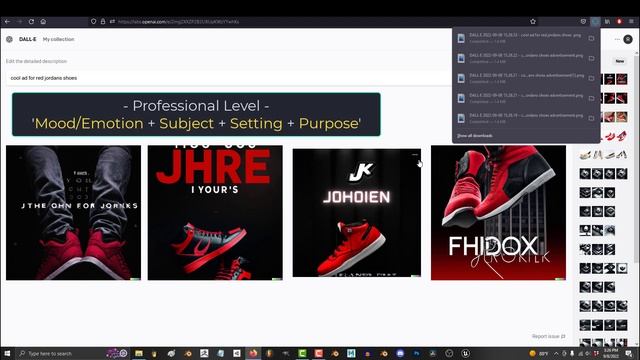640x360 pixels.
Task: Open the green C app in taskbar
Action: pyautogui.click(x=302, y=353)
